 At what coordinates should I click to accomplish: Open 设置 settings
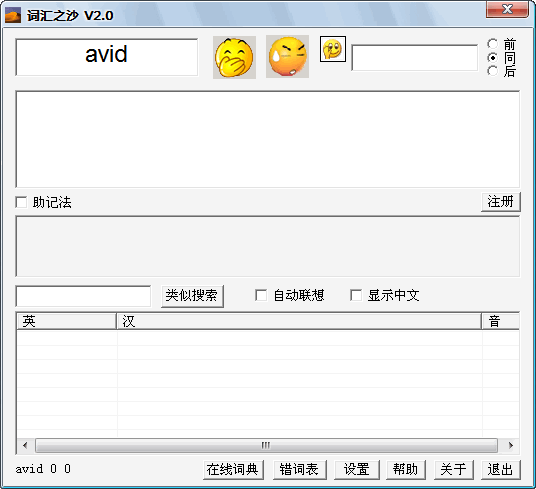pos(357,470)
